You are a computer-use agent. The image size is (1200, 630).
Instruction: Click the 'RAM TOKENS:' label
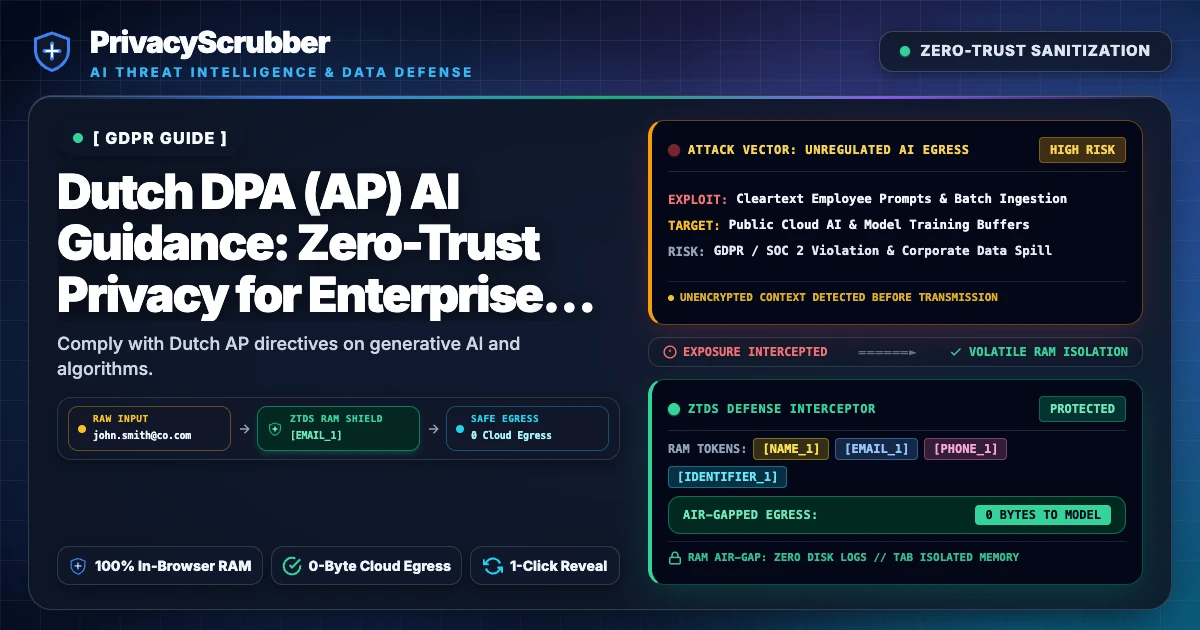pos(707,449)
